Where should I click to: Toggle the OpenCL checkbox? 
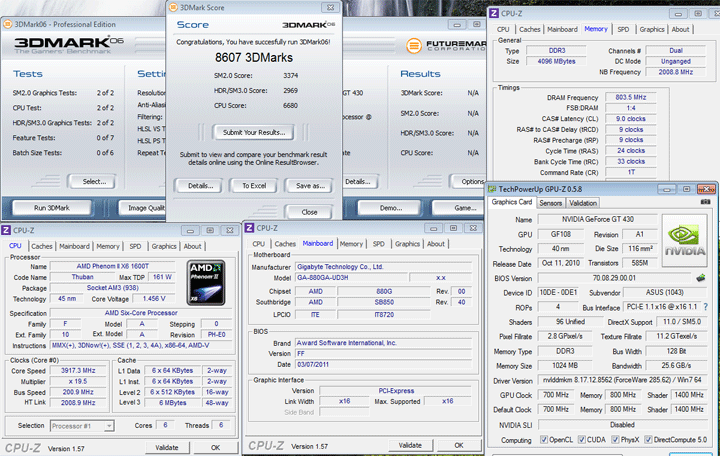544,440
